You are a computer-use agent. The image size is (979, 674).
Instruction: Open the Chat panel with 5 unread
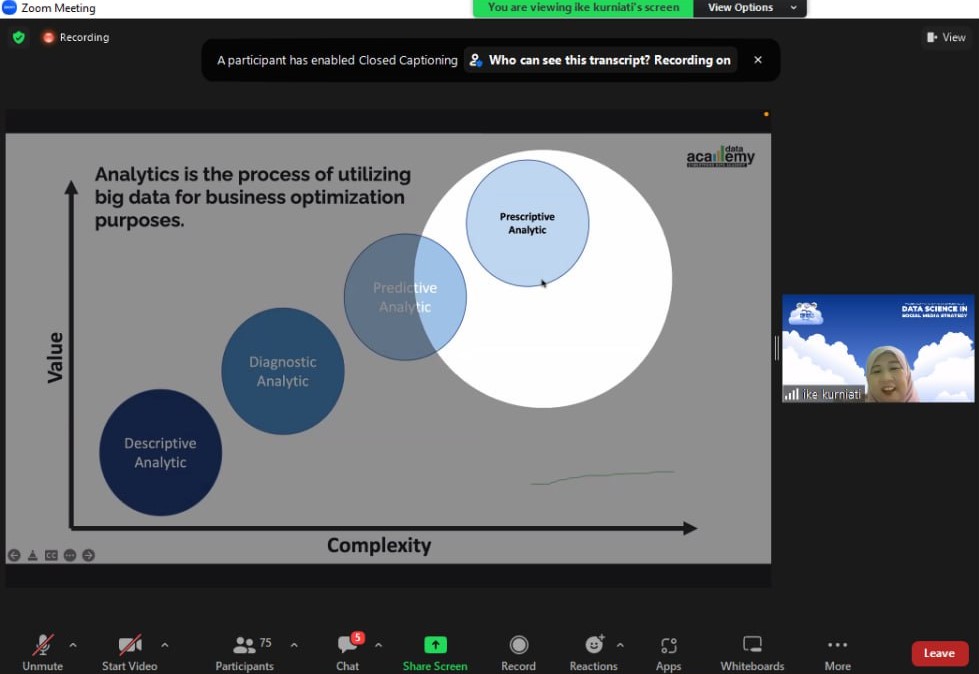click(347, 645)
